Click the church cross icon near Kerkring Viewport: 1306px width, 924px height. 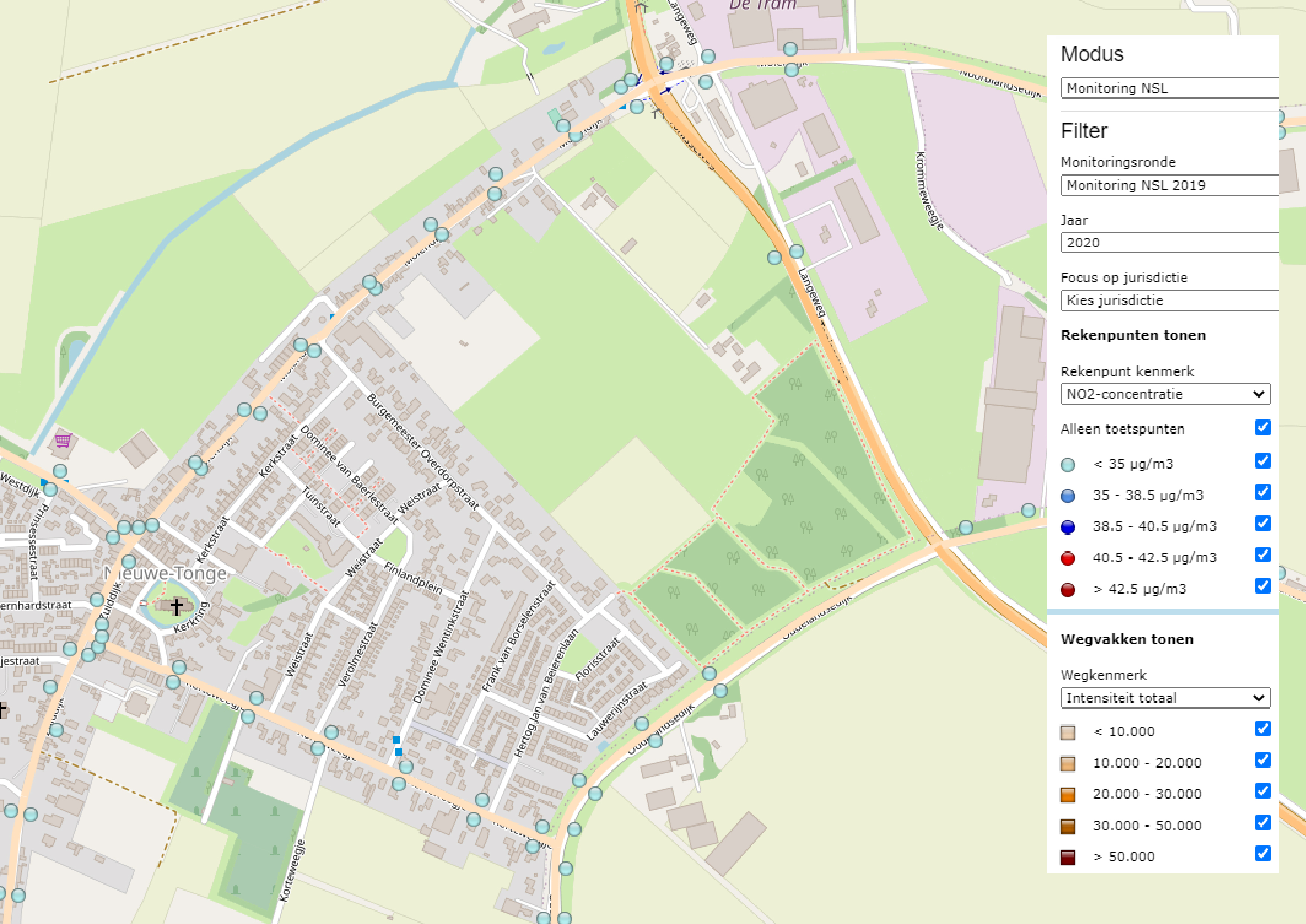coord(176,607)
